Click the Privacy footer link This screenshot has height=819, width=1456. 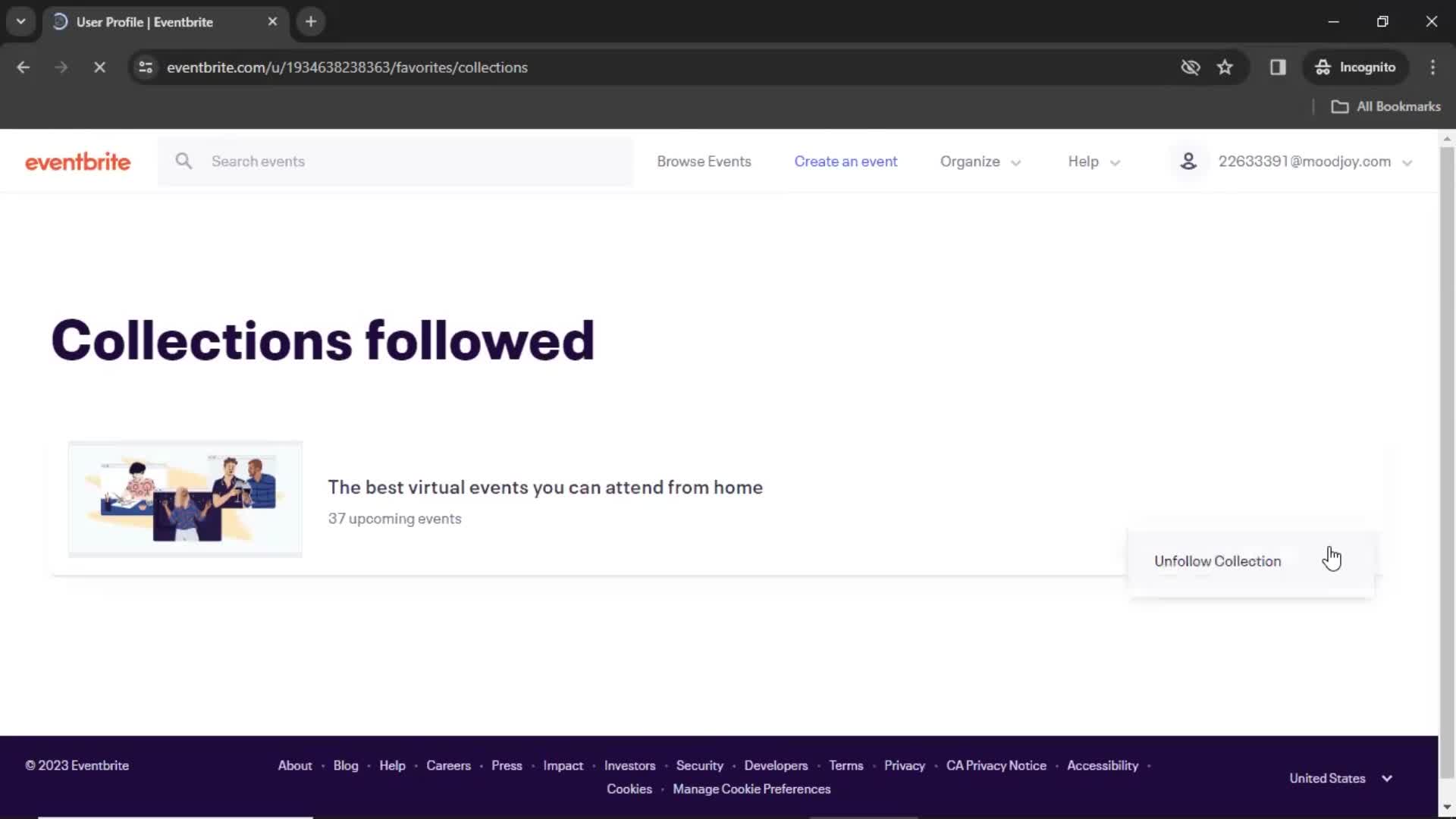click(905, 765)
